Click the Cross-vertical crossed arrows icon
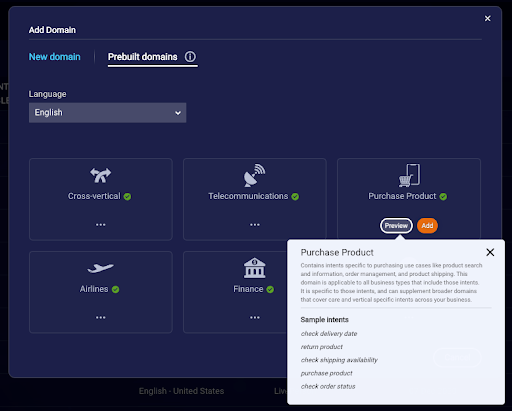The height and width of the screenshot is (411, 512). (x=100, y=175)
